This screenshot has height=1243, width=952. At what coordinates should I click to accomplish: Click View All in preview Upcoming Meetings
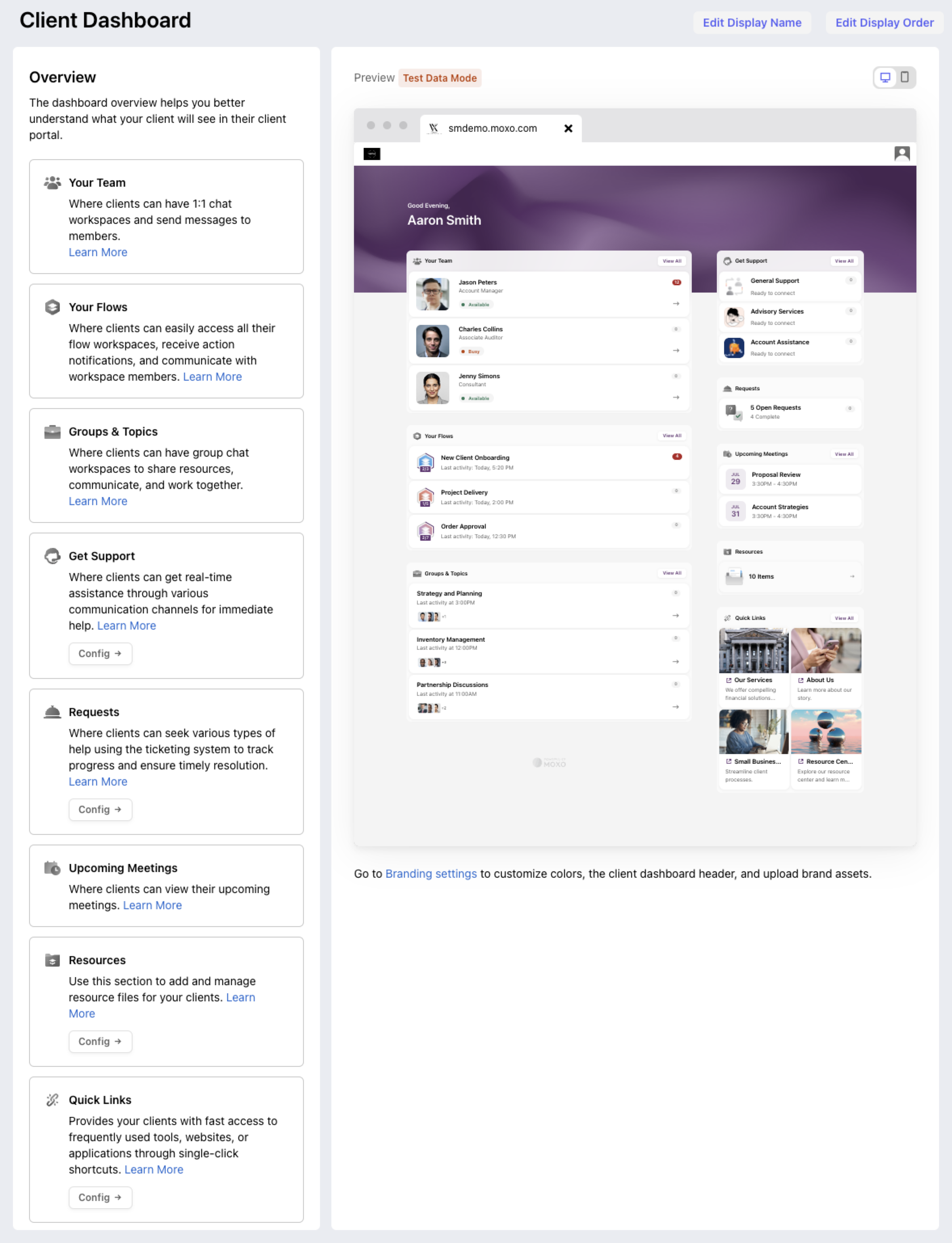click(x=844, y=454)
